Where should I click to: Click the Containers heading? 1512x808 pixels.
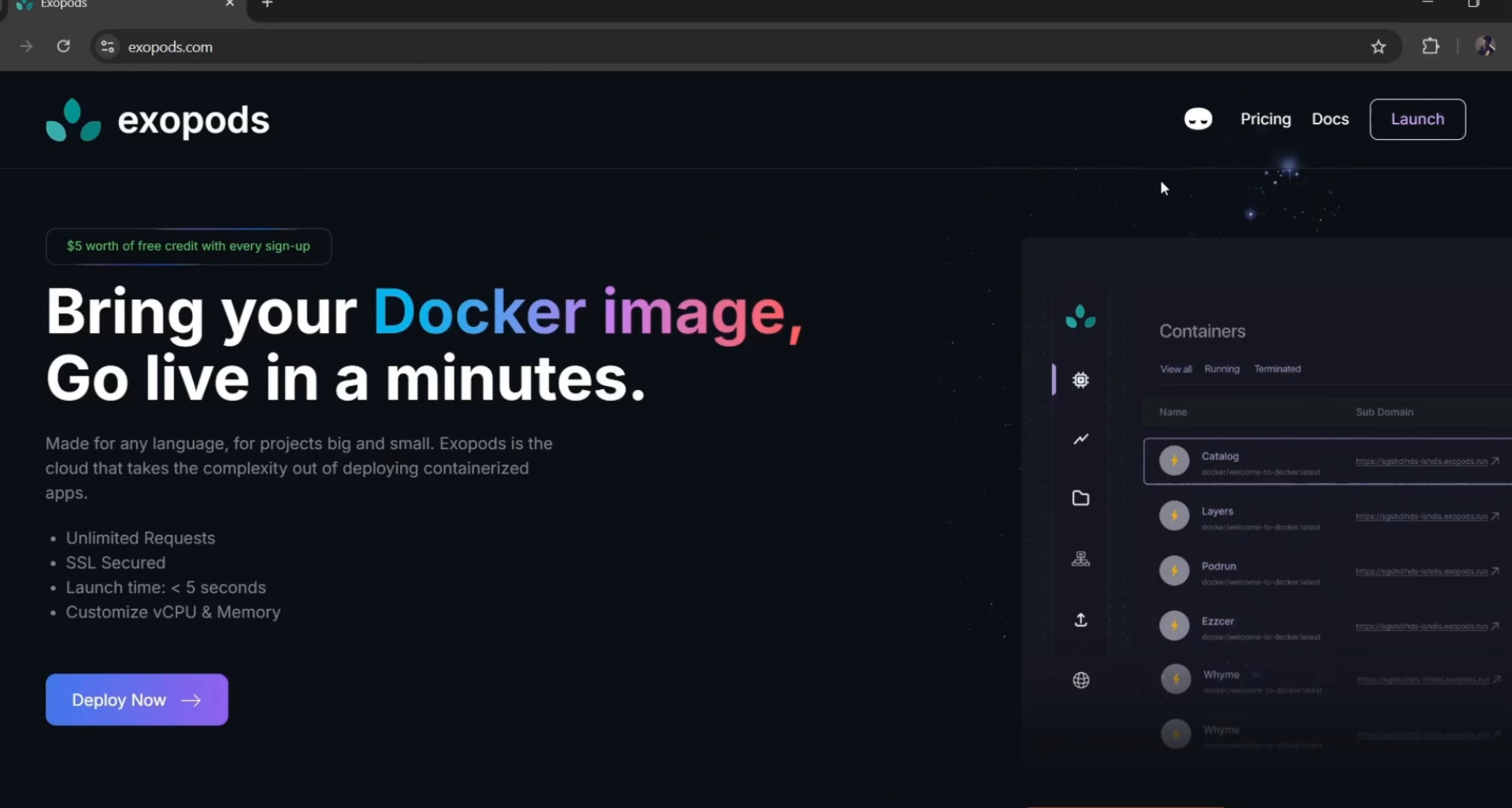click(1202, 331)
